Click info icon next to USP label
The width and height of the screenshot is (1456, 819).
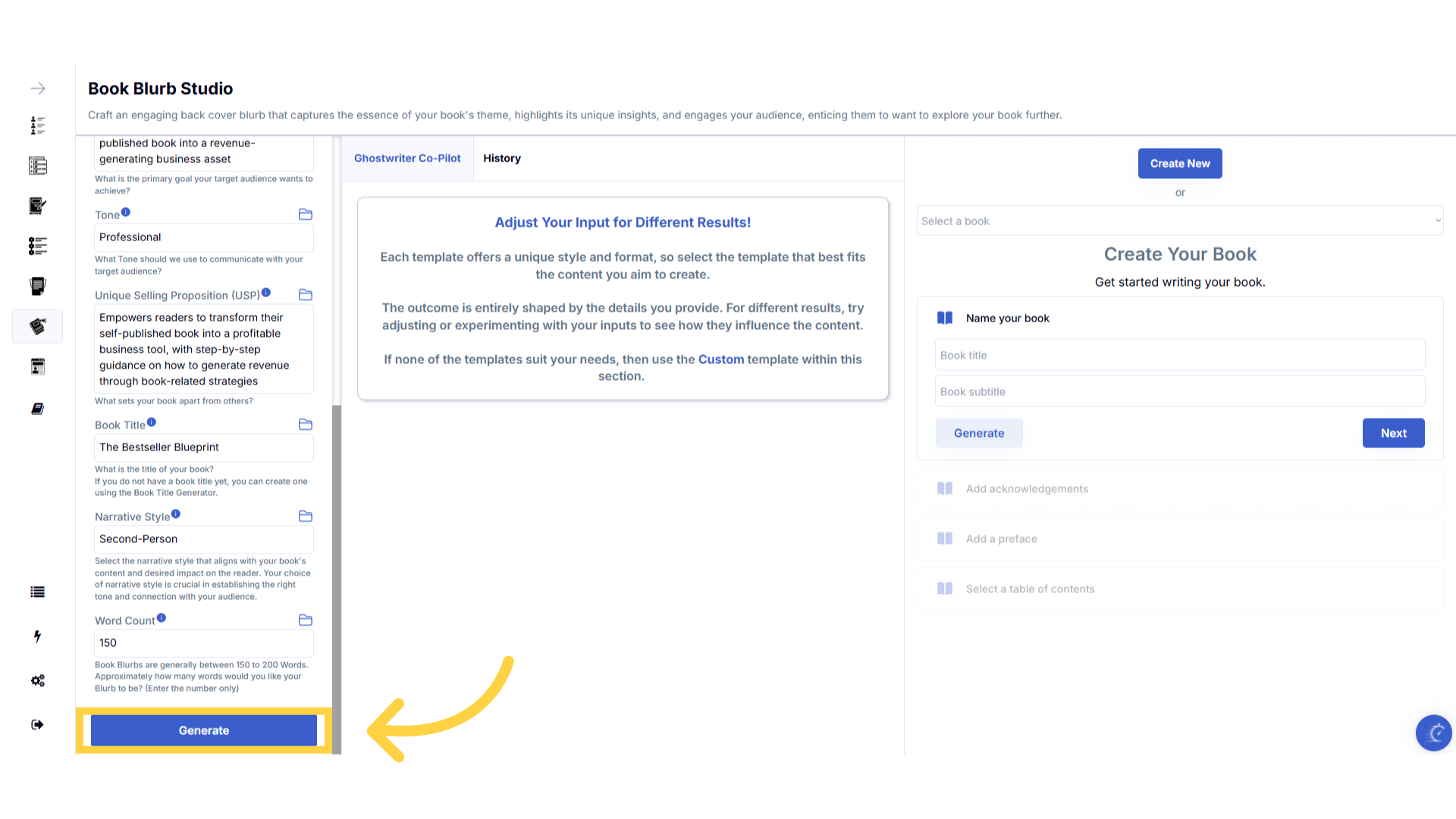266,293
